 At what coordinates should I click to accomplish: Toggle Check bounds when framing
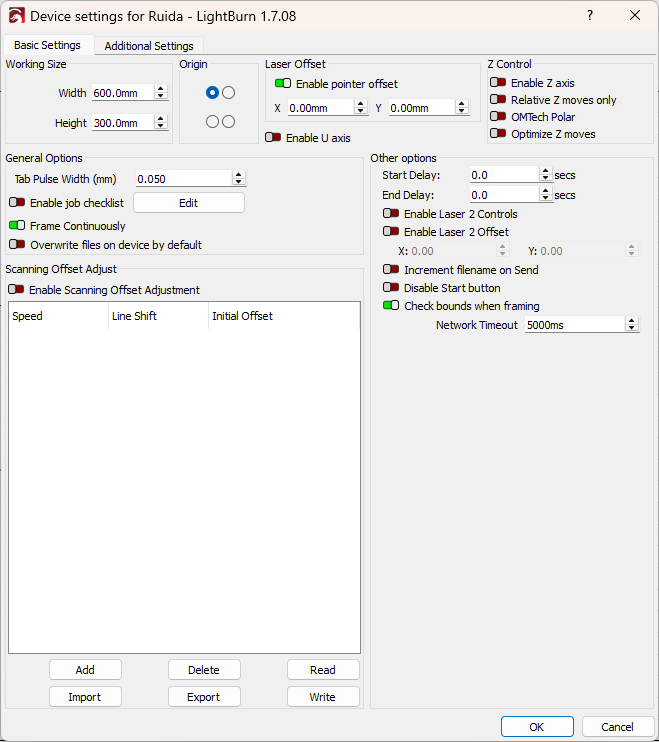pyautogui.click(x=391, y=305)
